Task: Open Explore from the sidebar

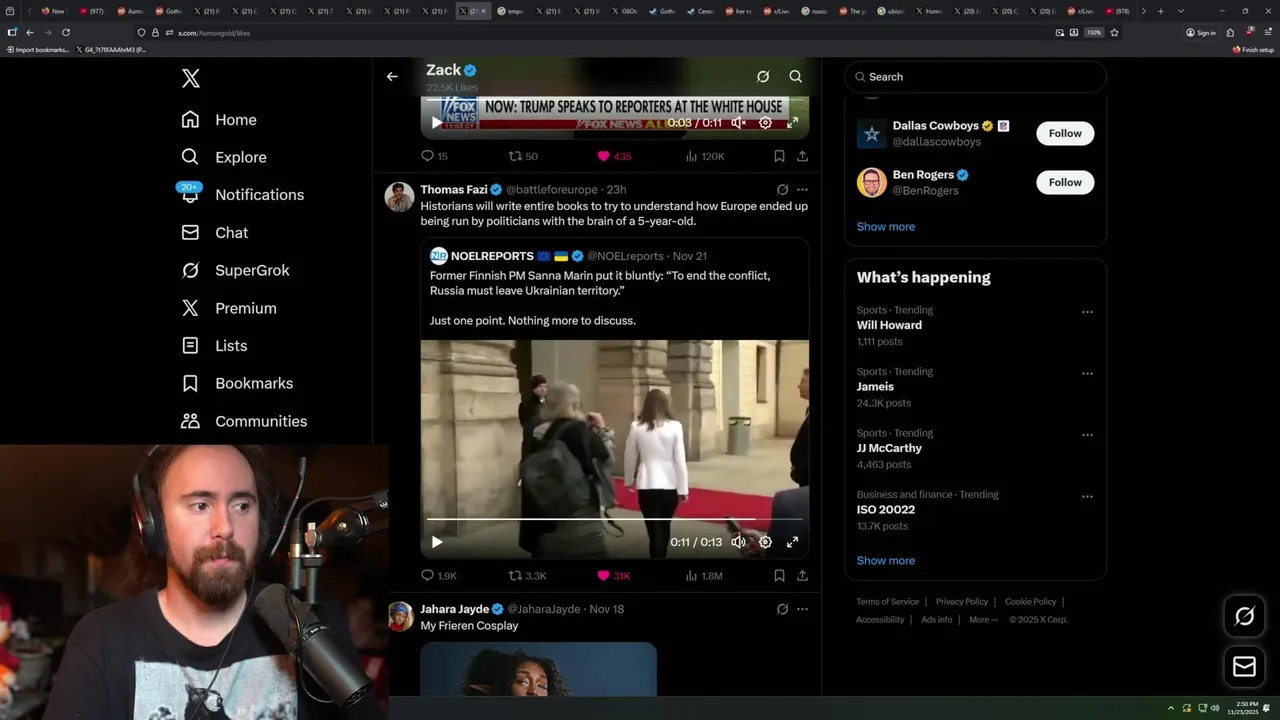Action: pos(224,157)
